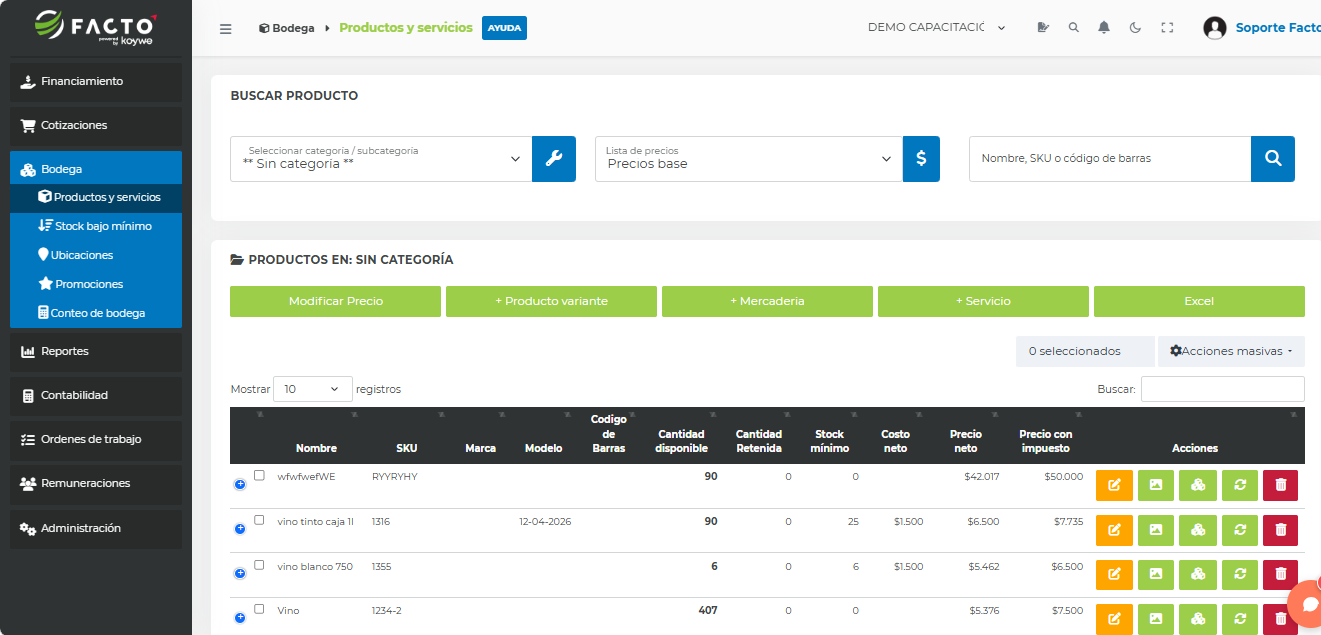The width and height of the screenshot is (1321, 635).
Task: Open Administración in sidebar
Action: pos(96,528)
